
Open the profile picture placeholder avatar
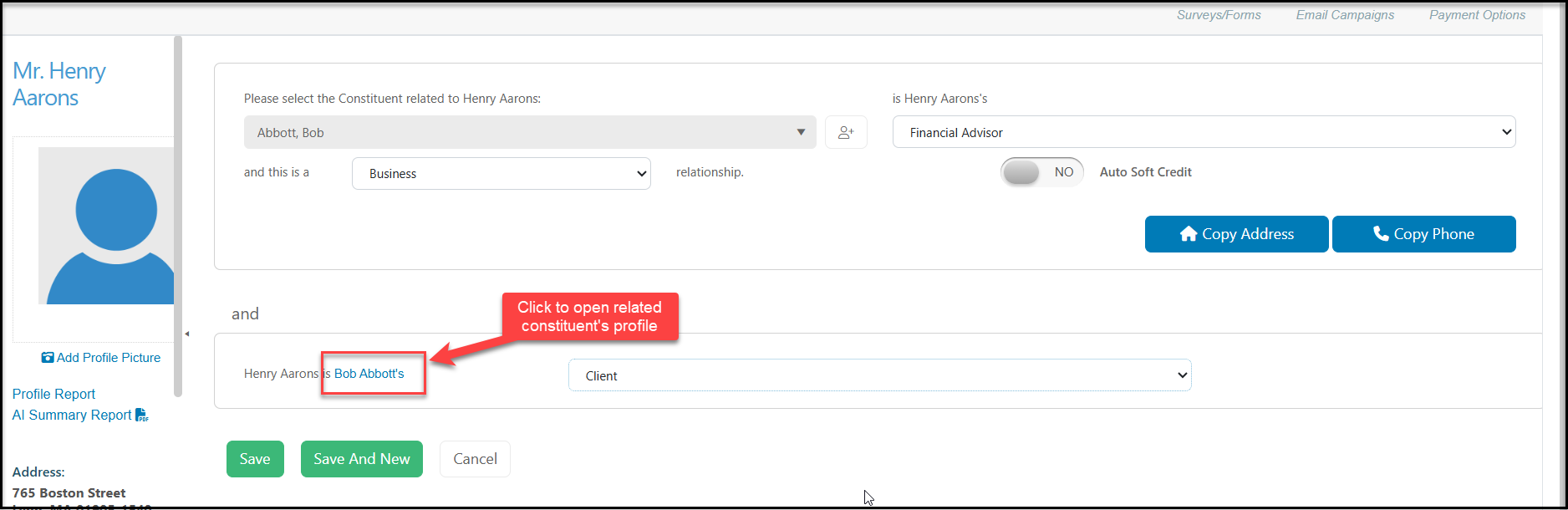pyautogui.click(x=106, y=226)
